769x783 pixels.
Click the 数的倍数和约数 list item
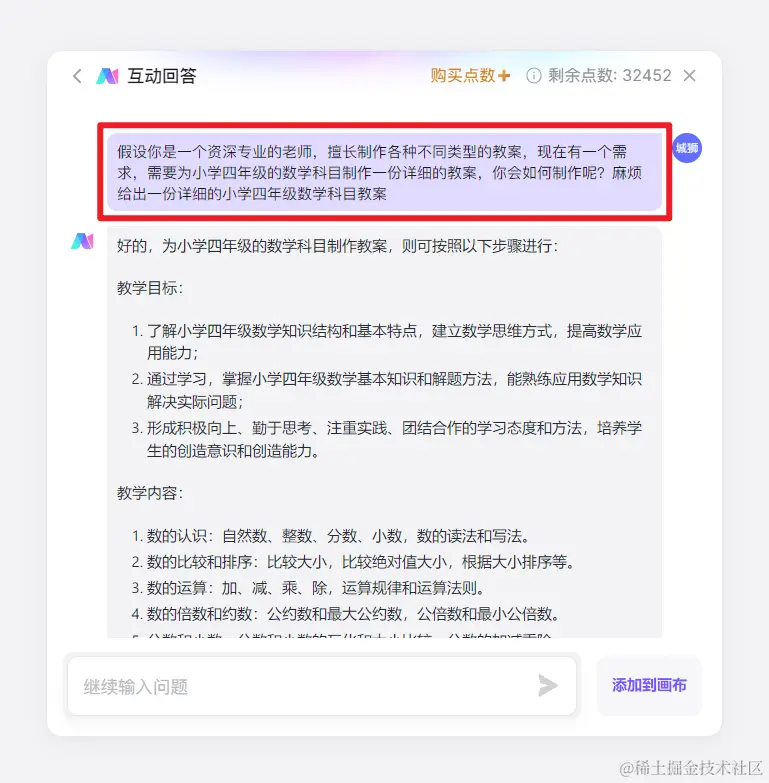[346, 614]
